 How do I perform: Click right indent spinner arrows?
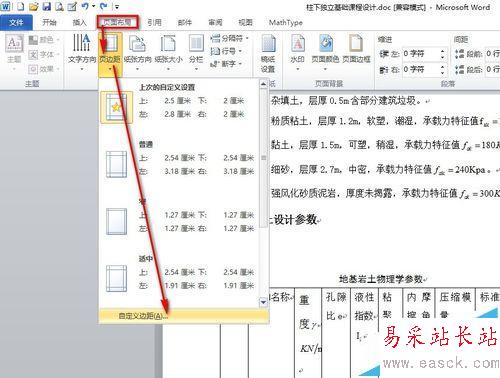[x=443, y=69]
